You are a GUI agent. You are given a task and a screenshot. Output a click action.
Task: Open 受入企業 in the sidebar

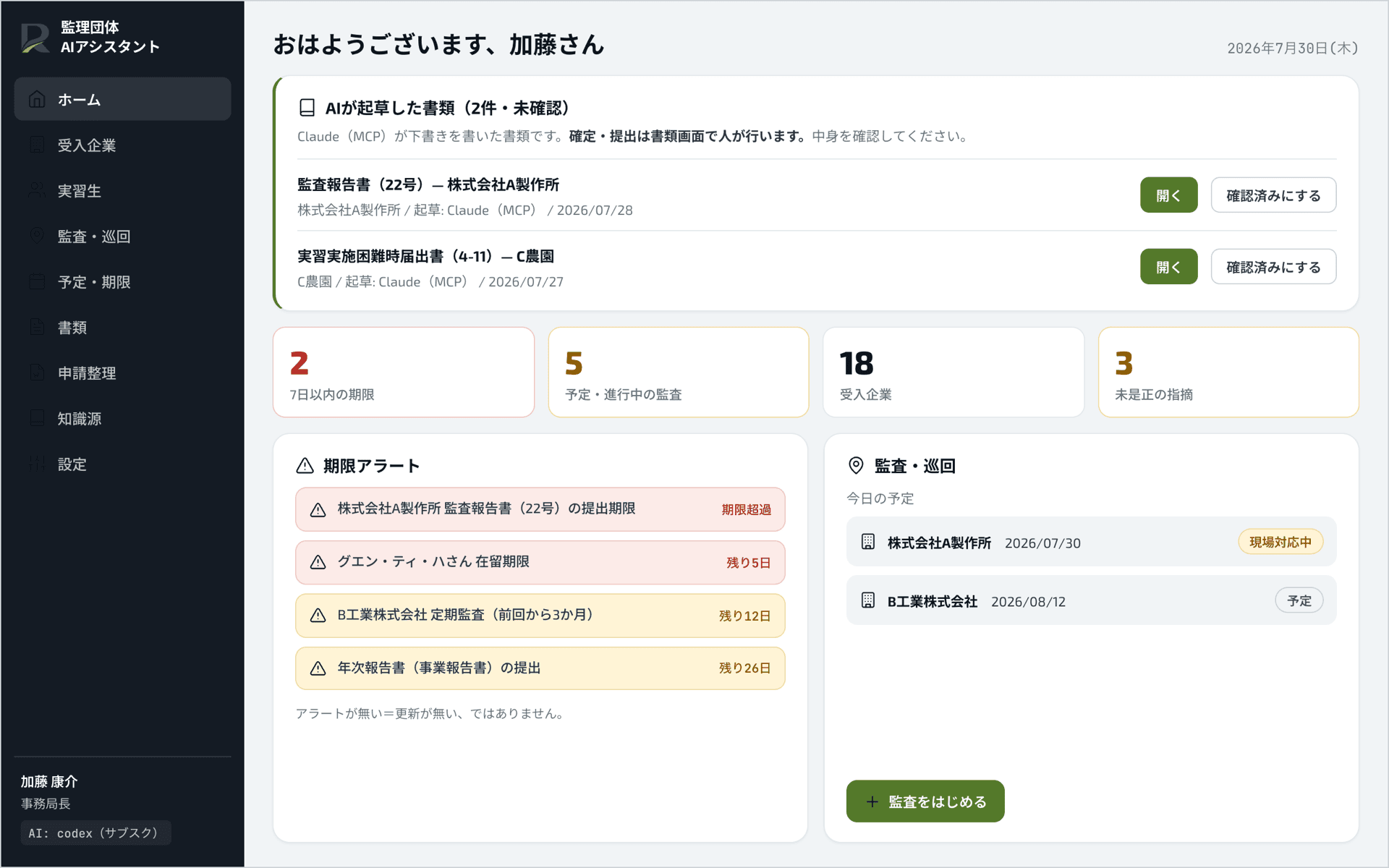click(122, 145)
